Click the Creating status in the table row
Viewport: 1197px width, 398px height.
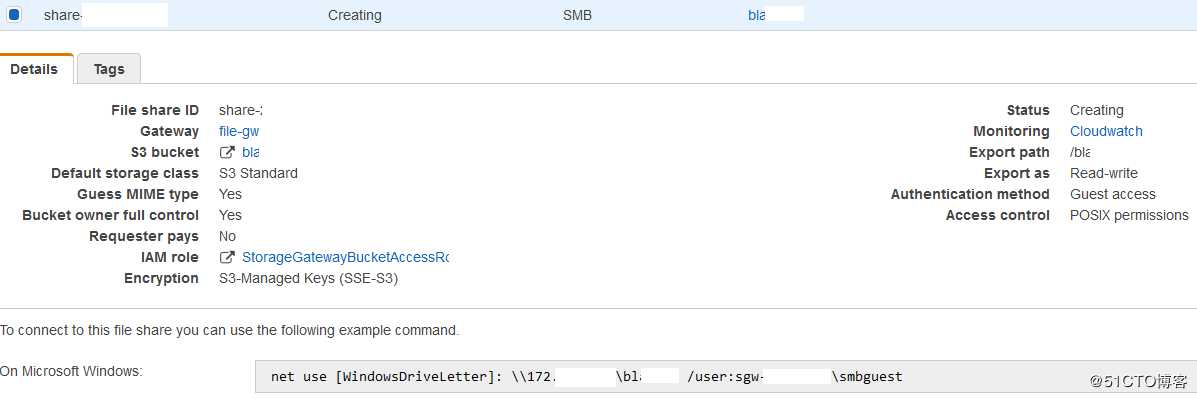355,15
